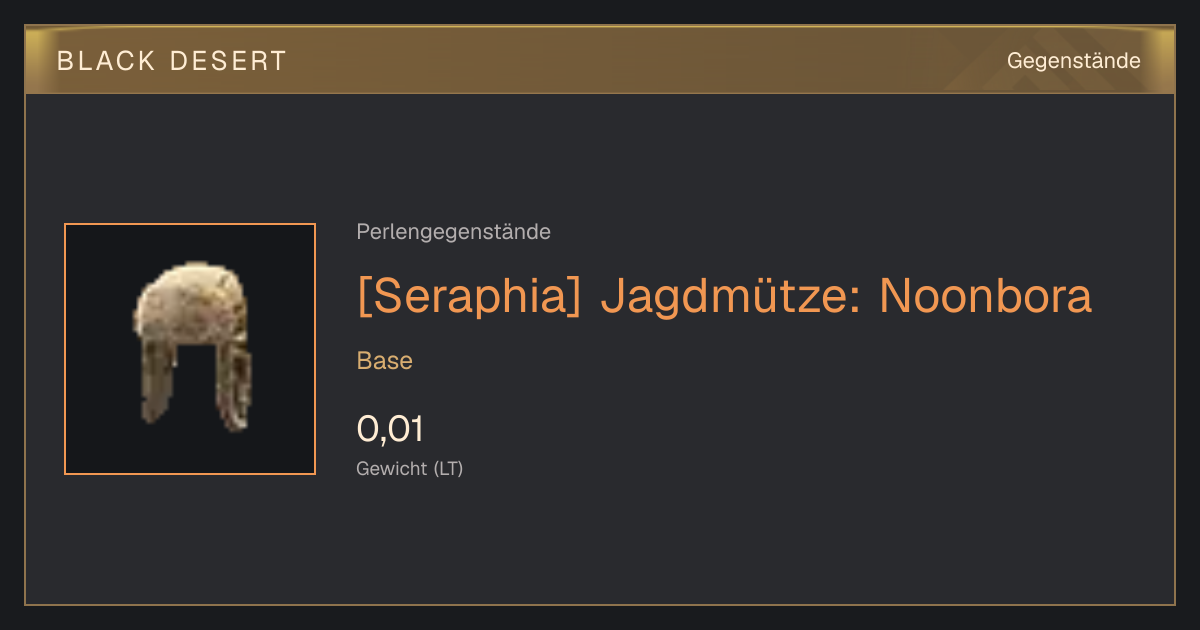The height and width of the screenshot is (630, 1200).
Task: Click the word Noonbora in the title
Action: (985, 297)
